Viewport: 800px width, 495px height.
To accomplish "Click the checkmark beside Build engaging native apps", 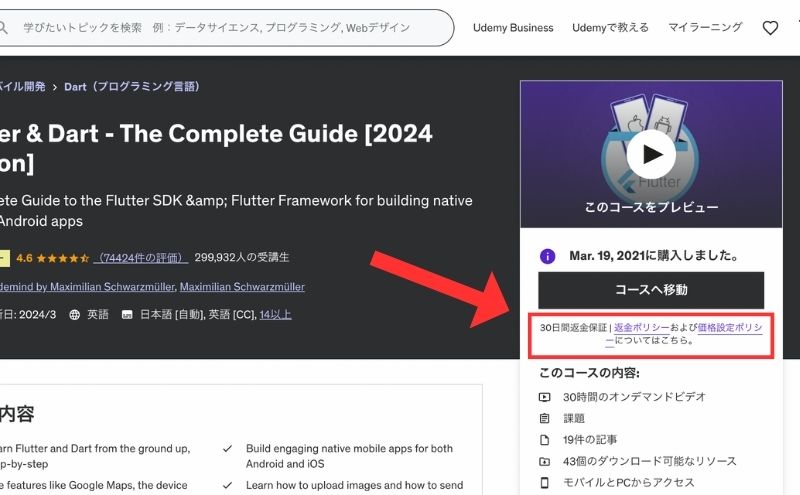I will pos(228,449).
